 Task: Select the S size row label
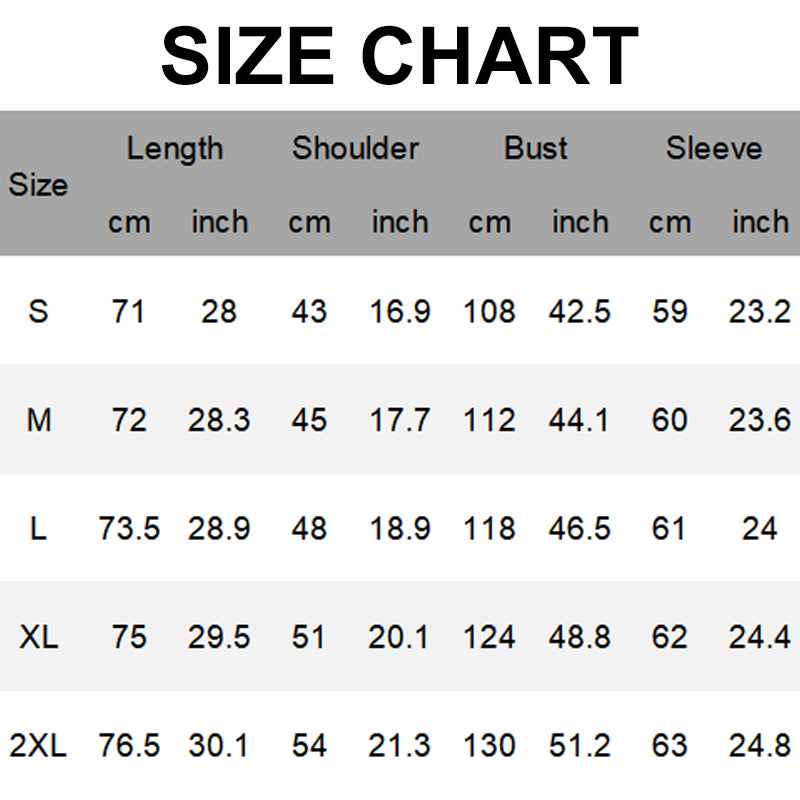point(38,311)
